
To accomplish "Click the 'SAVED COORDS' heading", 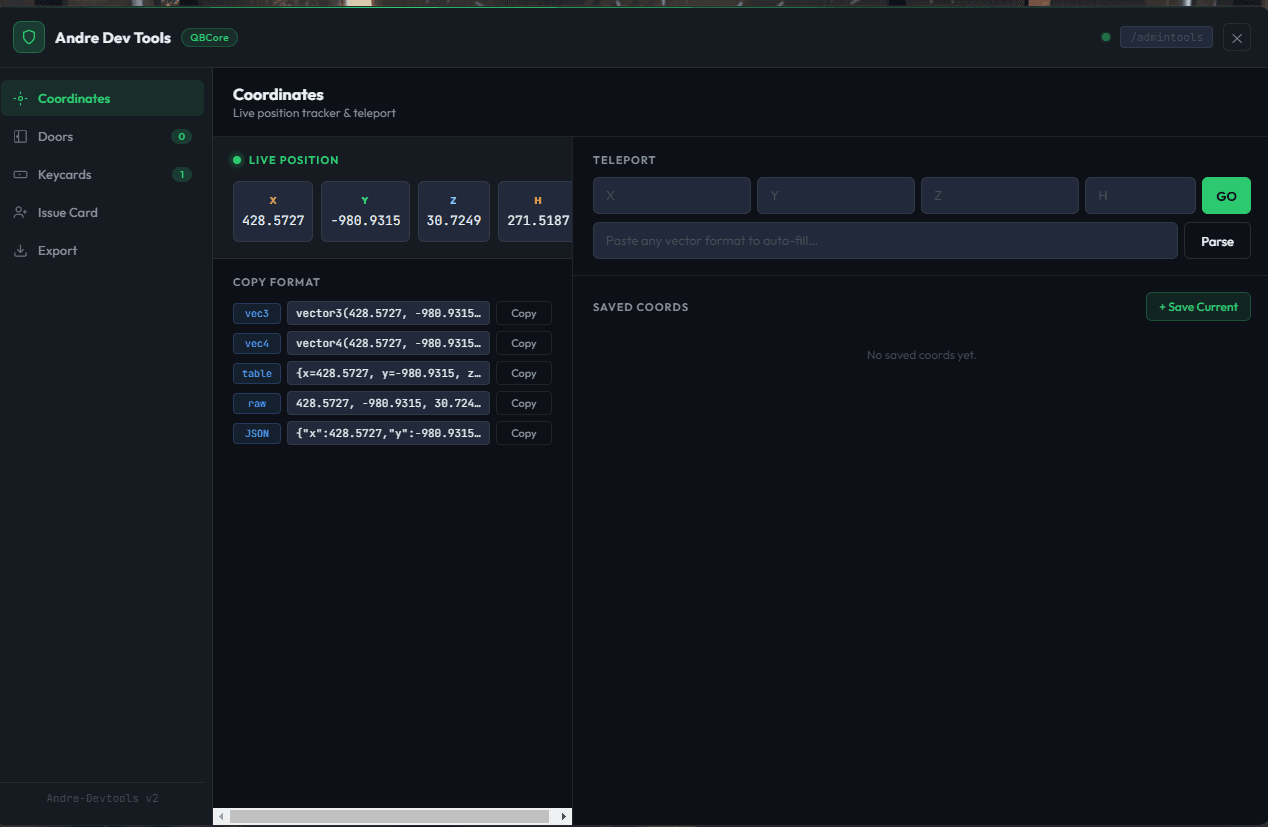I will [640, 307].
